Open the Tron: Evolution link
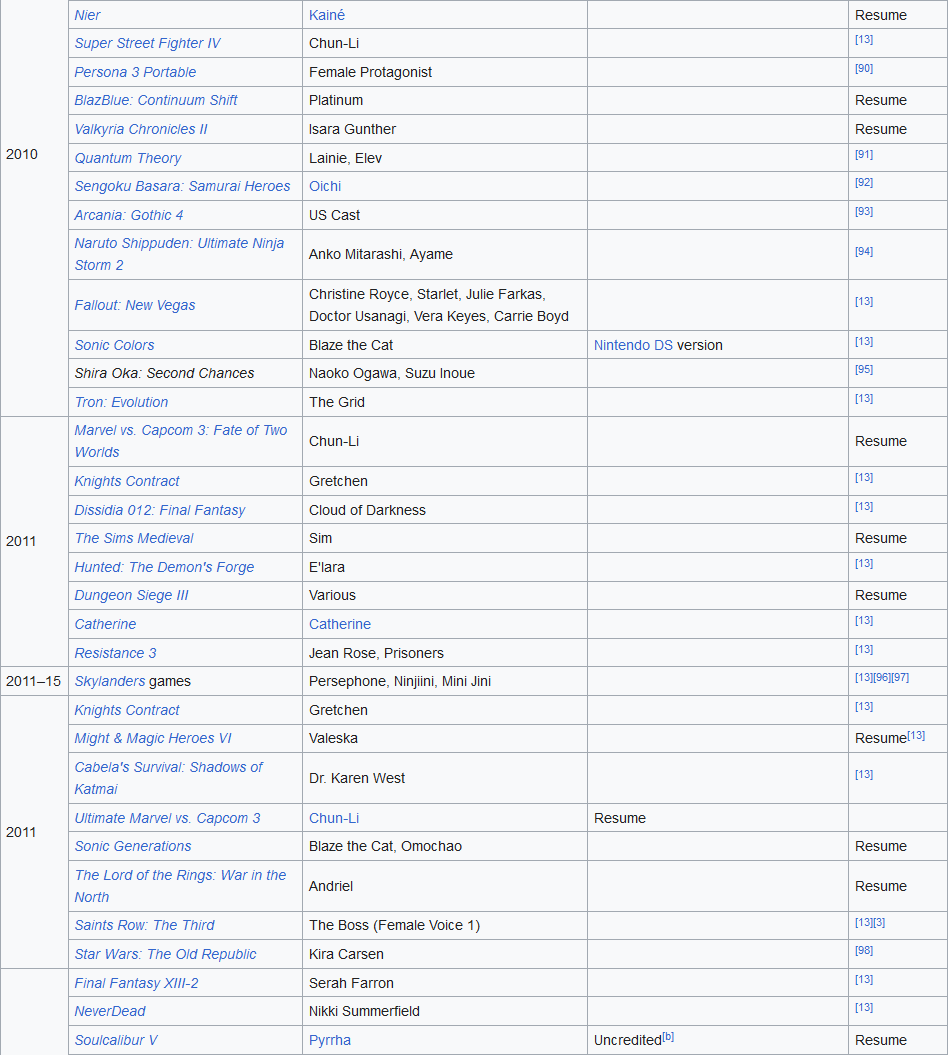The image size is (948, 1055). tap(121, 402)
